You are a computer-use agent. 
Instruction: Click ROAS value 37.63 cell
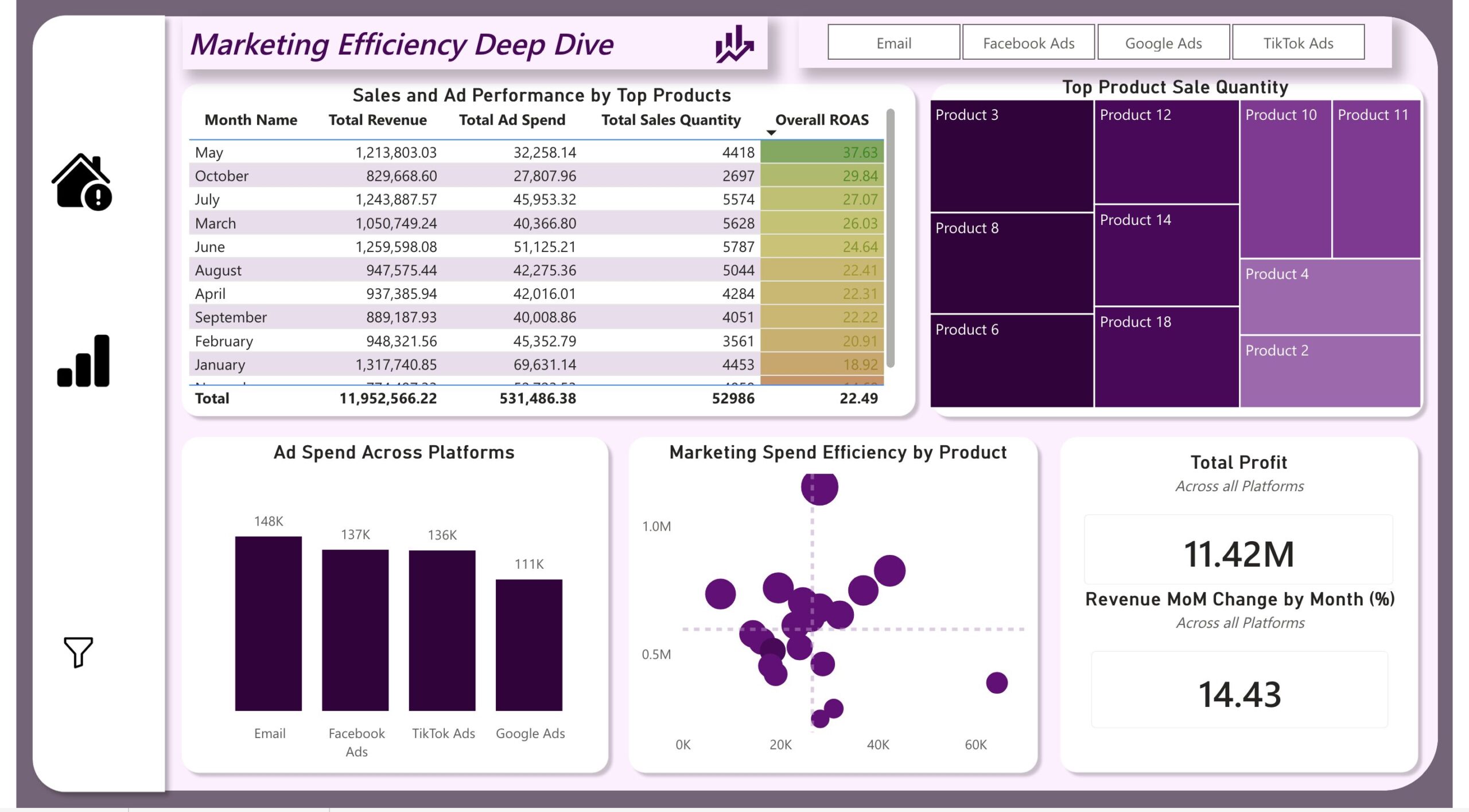tap(822, 152)
